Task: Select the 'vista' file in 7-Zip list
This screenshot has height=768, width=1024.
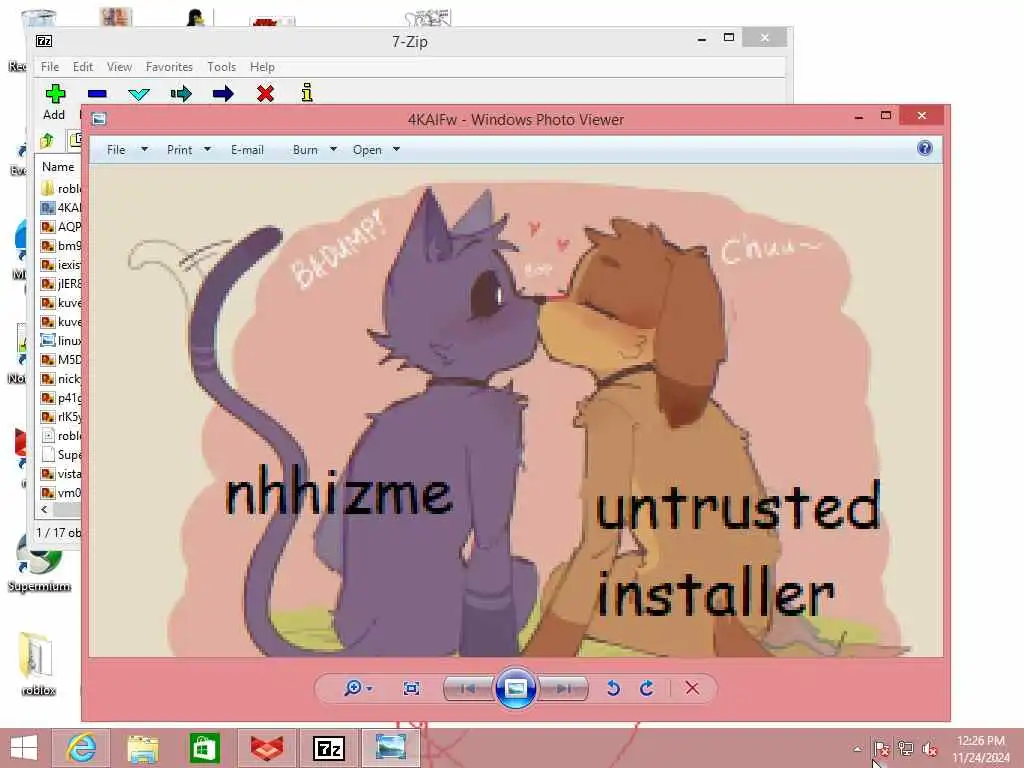Action: pyautogui.click(x=60, y=473)
